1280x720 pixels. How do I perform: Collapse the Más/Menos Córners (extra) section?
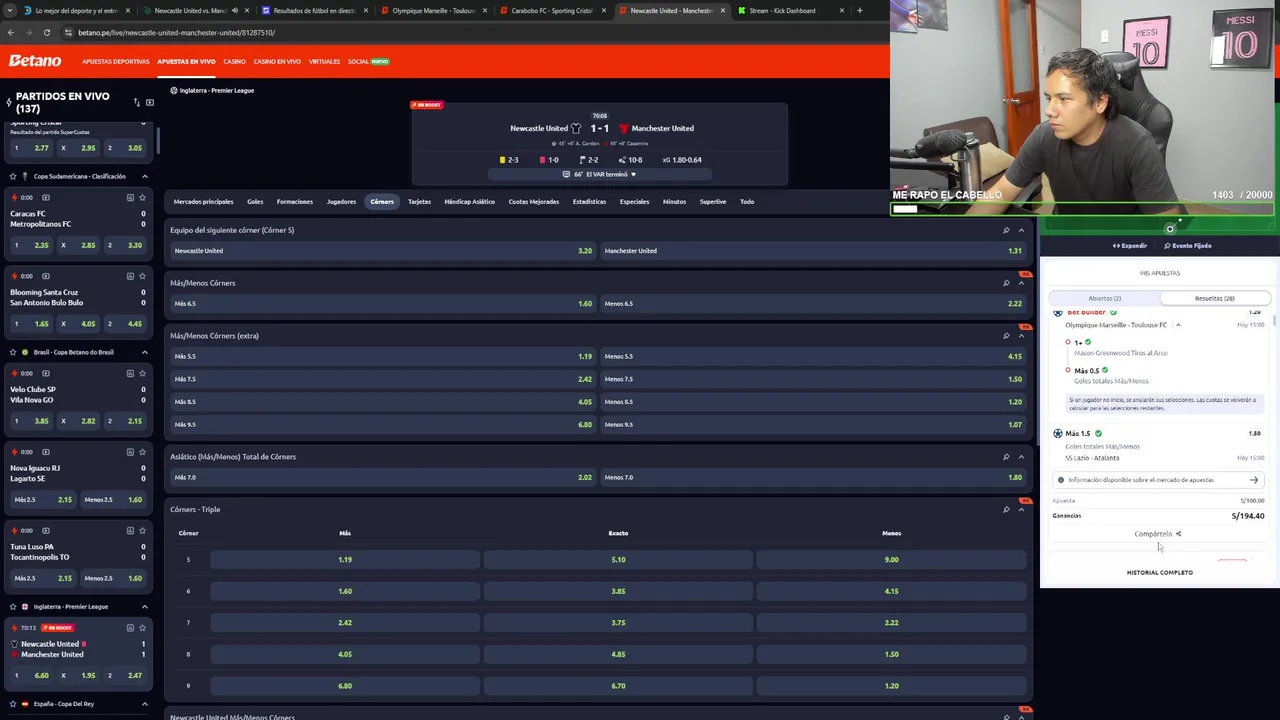(1021, 335)
